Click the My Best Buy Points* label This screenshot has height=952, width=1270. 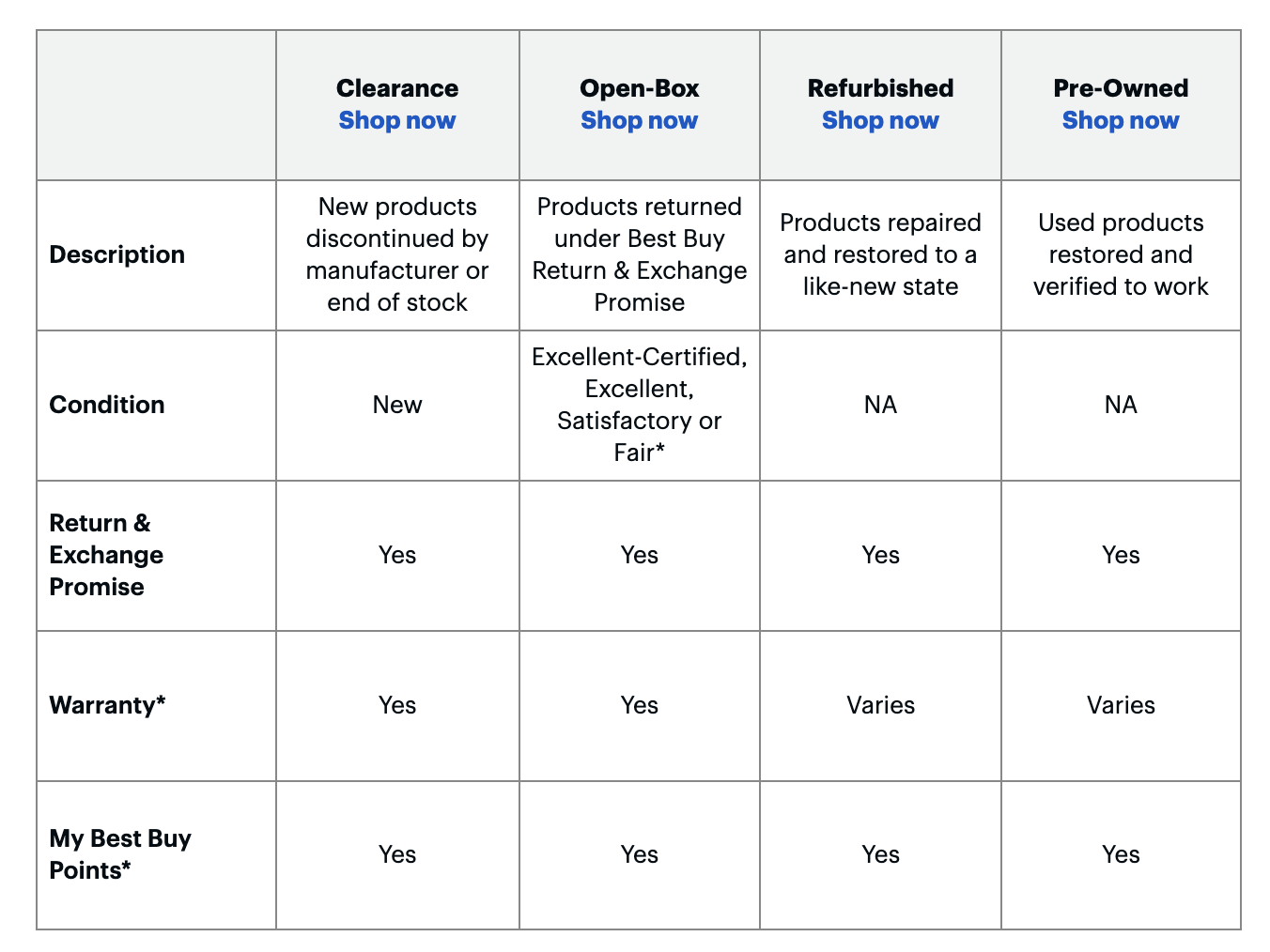pyautogui.click(x=119, y=854)
